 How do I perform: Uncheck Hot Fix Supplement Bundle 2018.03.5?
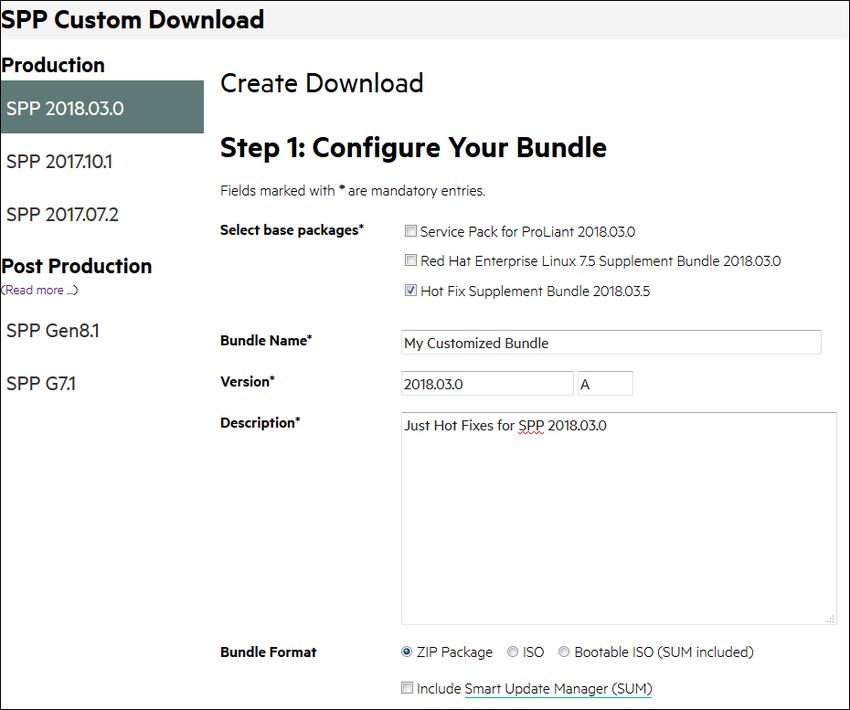pyautogui.click(x=411, y=291)
